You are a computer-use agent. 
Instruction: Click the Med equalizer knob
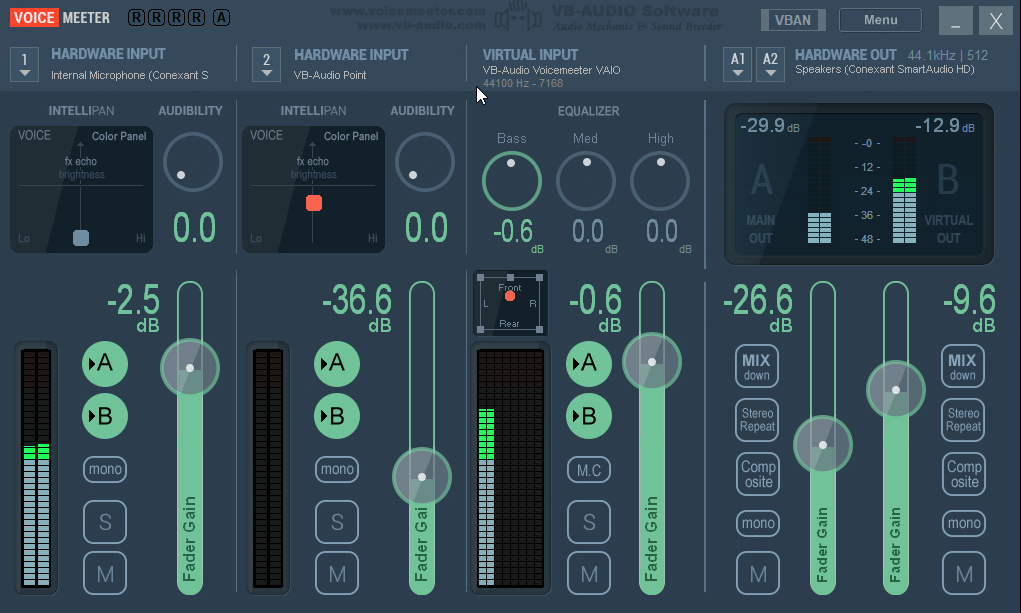pos(586,181)
